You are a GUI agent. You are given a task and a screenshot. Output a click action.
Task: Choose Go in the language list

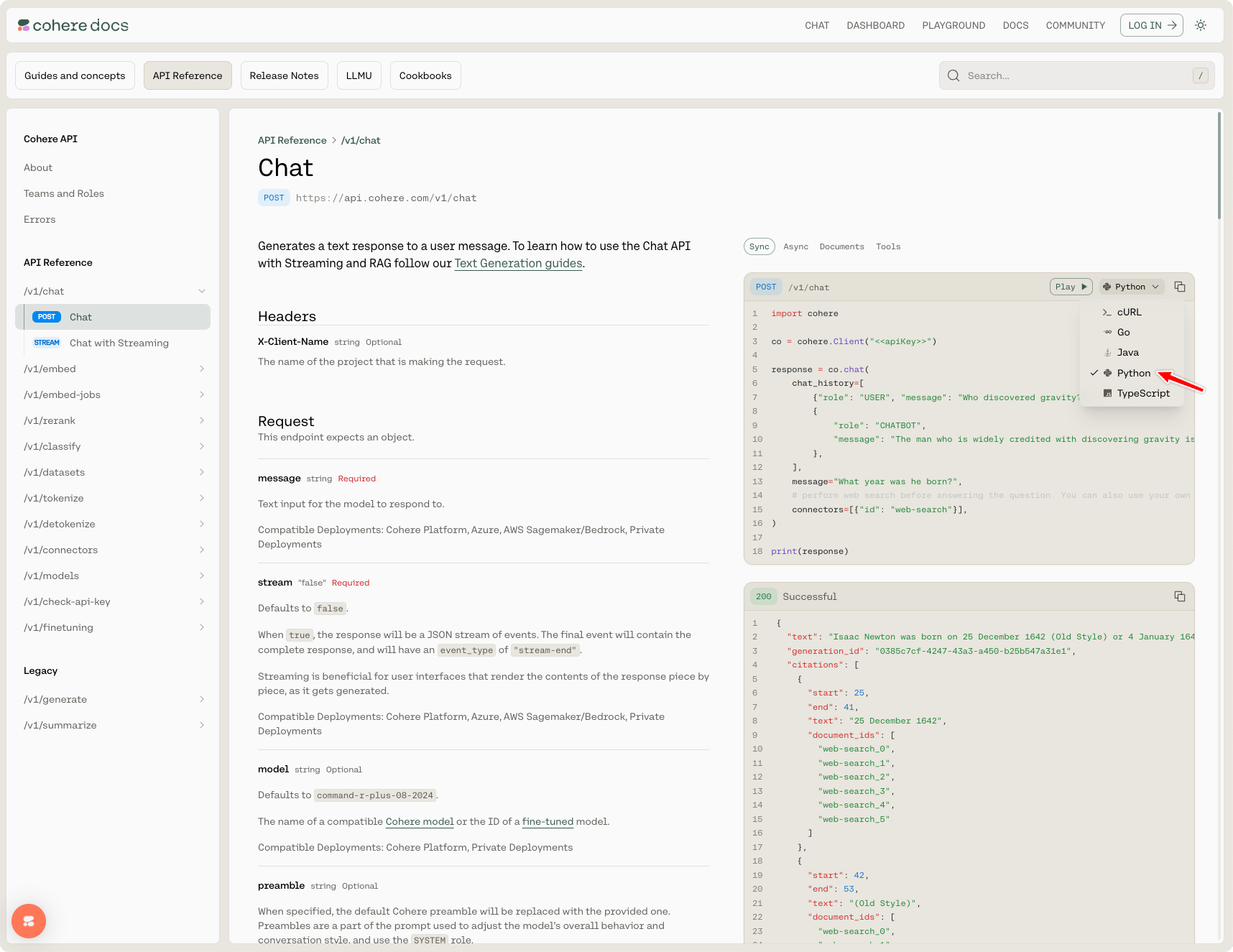point(1123,333)
